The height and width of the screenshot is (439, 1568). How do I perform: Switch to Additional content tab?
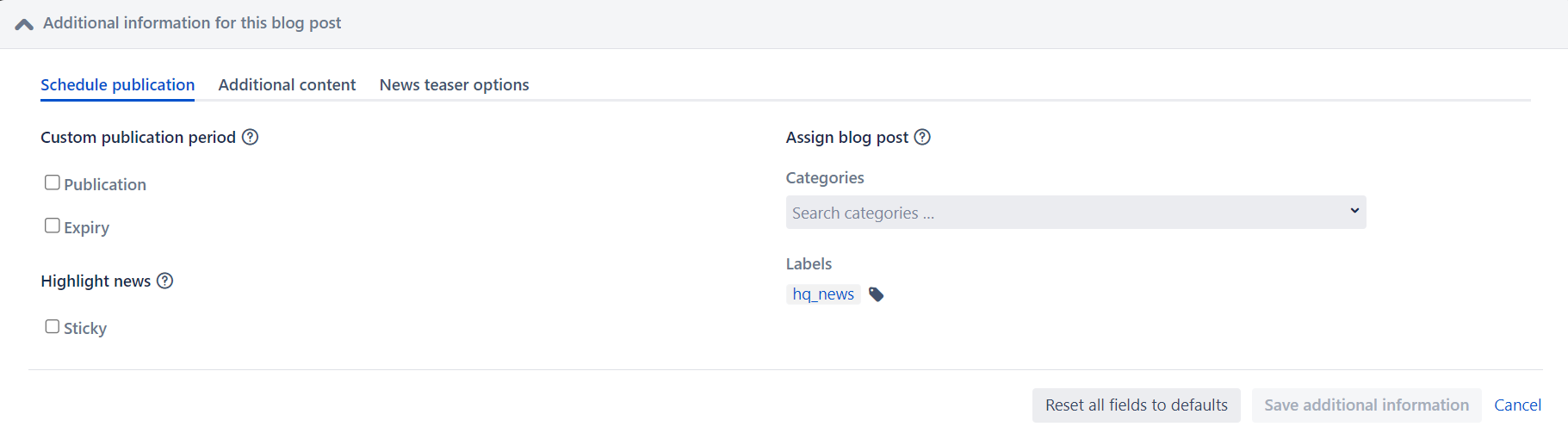[x=287, y=84]
